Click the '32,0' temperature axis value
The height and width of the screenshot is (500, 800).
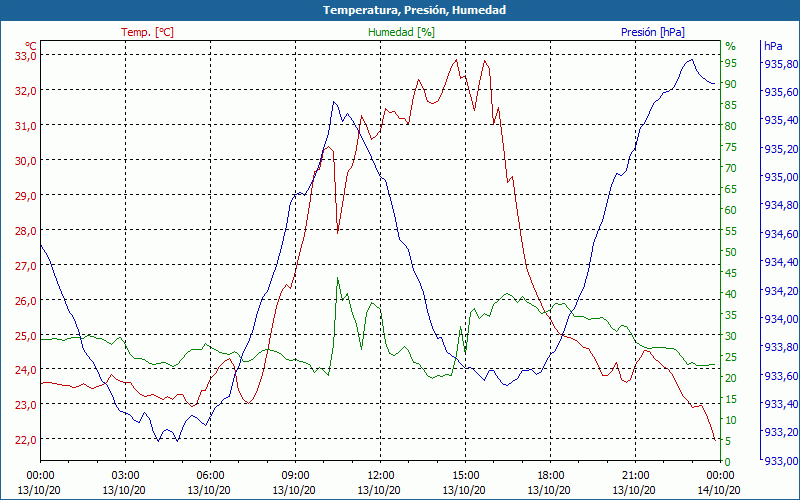tap(26, 91)
